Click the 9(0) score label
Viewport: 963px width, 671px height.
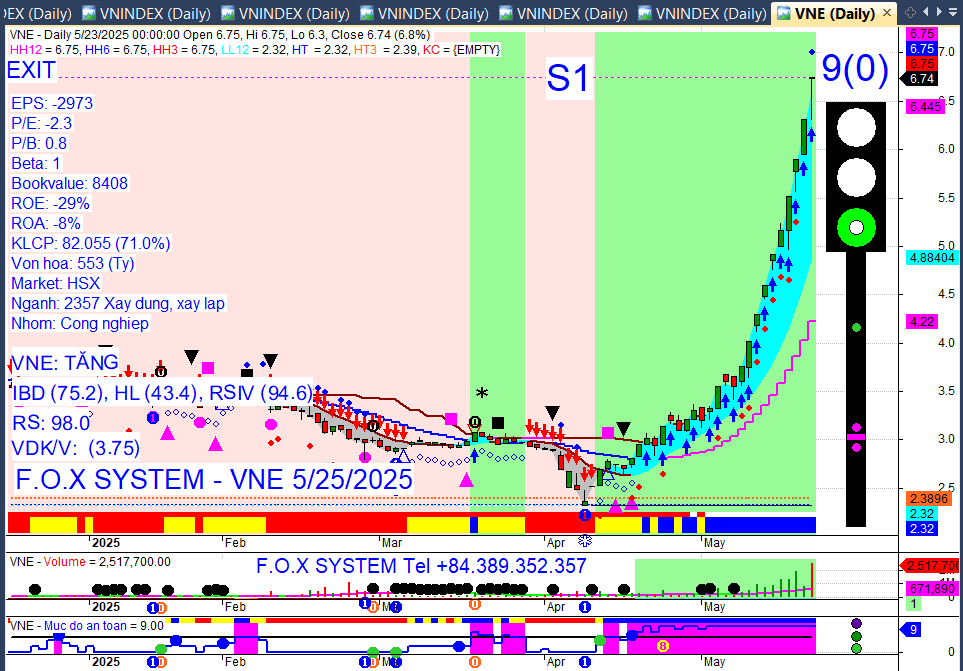[x=855, y=69]
